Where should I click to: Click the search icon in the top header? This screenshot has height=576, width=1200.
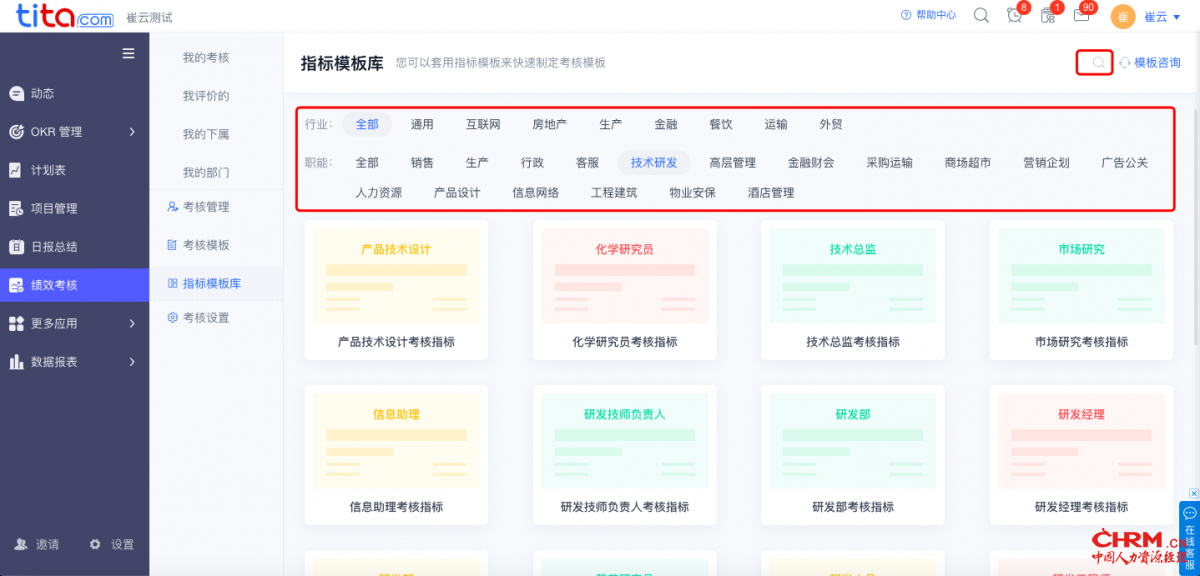981,15
